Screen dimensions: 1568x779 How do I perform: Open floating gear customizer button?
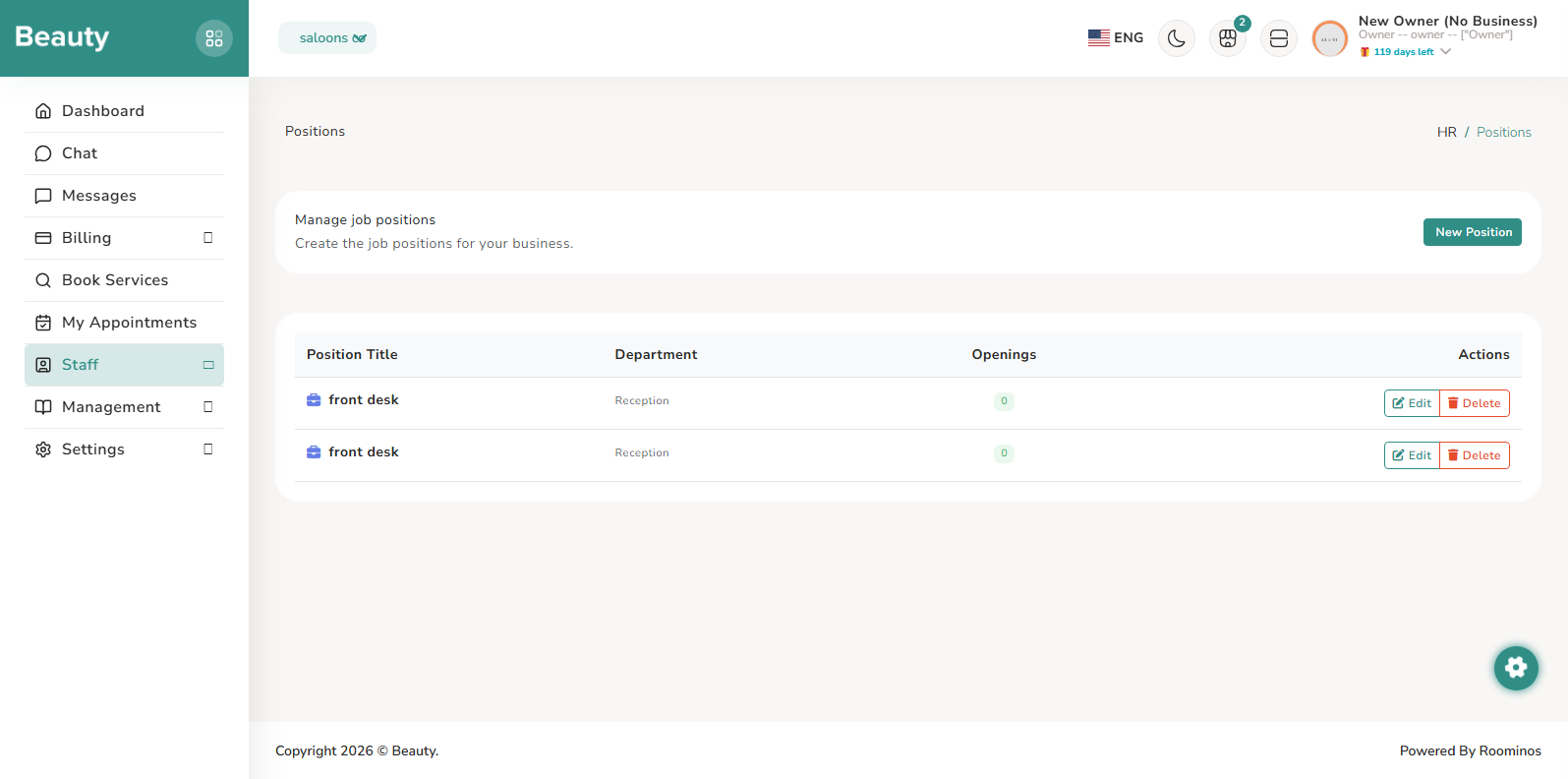(1516, 668)
